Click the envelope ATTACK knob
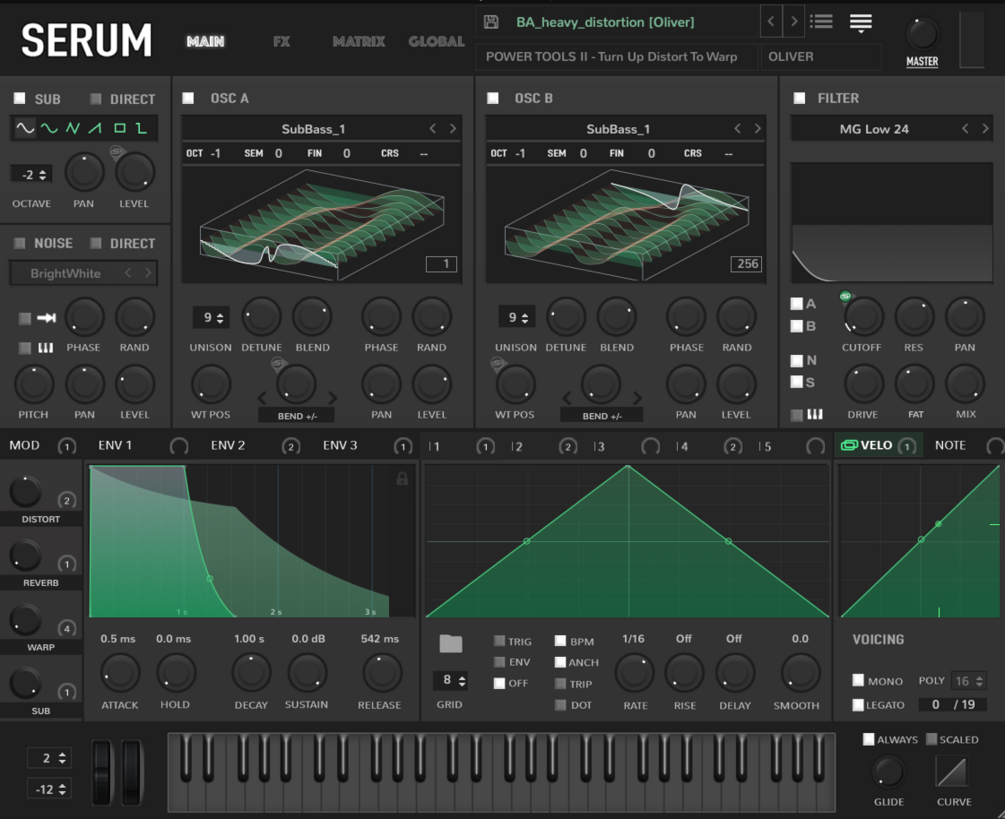The height and width of the screenshot is (819, 1005). click(x=120, y=674)
